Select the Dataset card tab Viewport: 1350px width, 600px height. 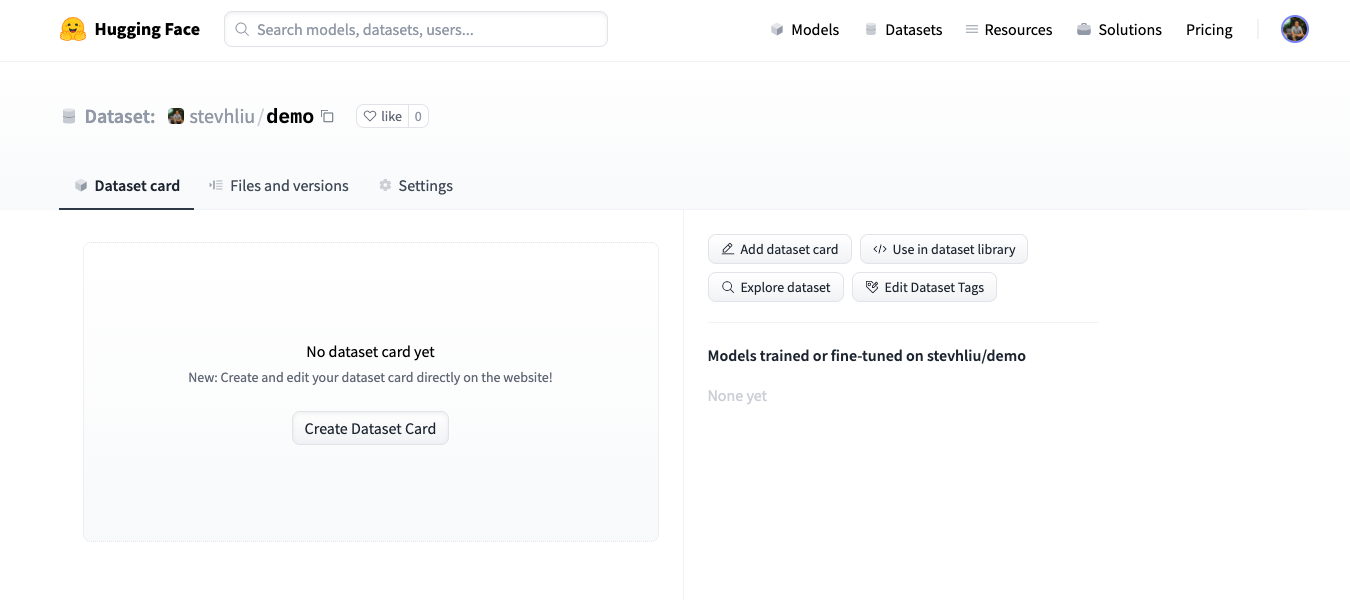127,186
